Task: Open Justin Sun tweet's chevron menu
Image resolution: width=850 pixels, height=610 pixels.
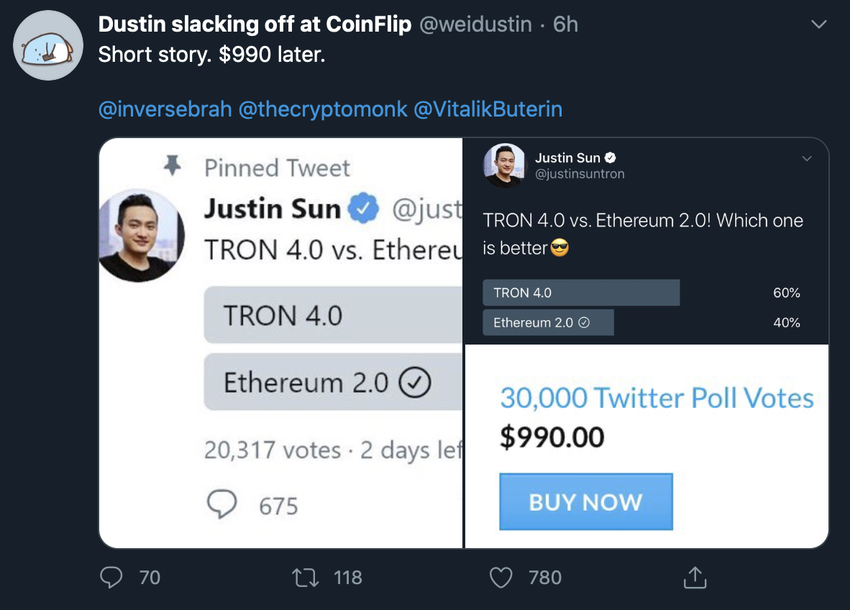Action: click(807, 158)
